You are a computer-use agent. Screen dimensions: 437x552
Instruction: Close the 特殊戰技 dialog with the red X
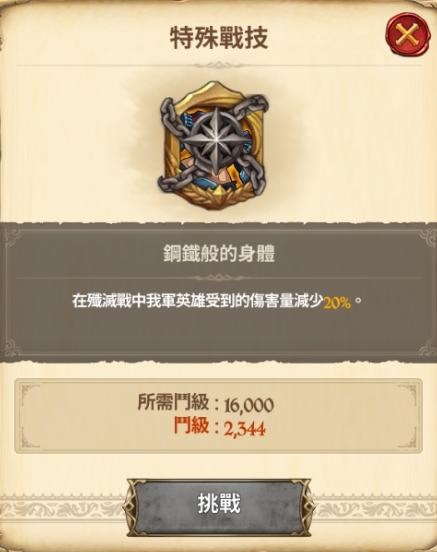click(x=408, y=34)
